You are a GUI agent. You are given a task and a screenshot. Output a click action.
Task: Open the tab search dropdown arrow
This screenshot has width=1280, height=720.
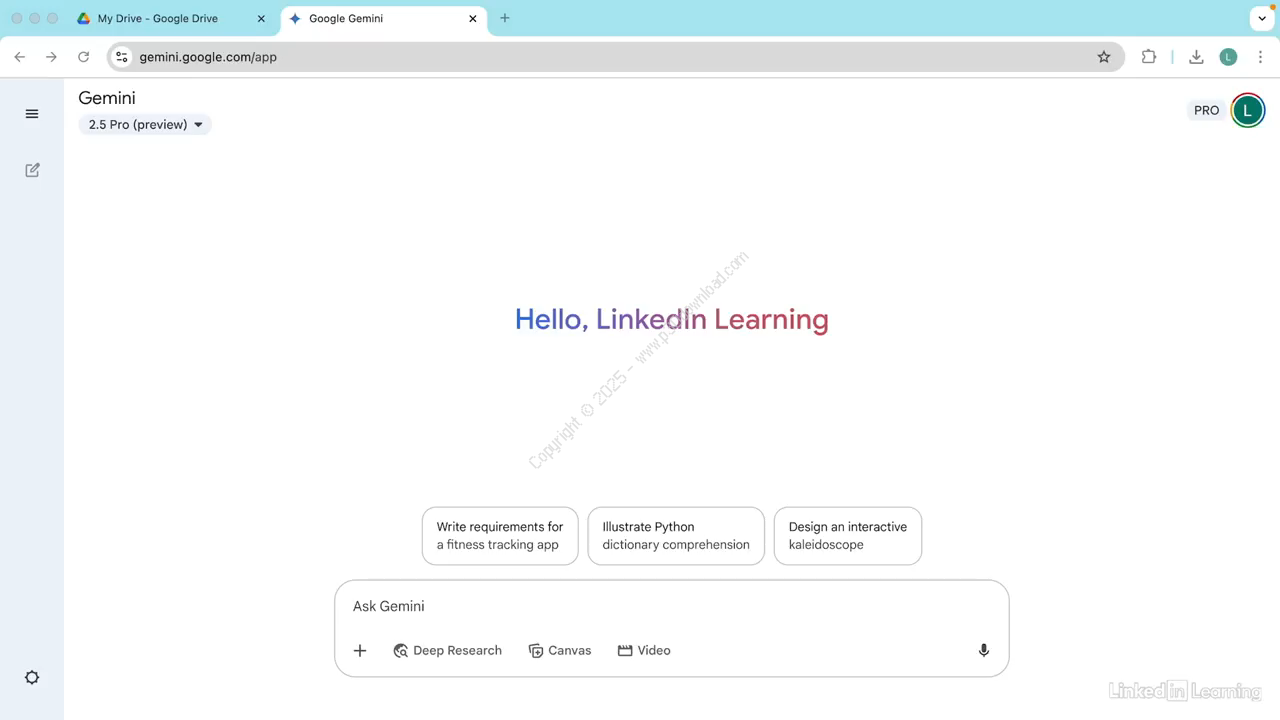point(1262,18)
